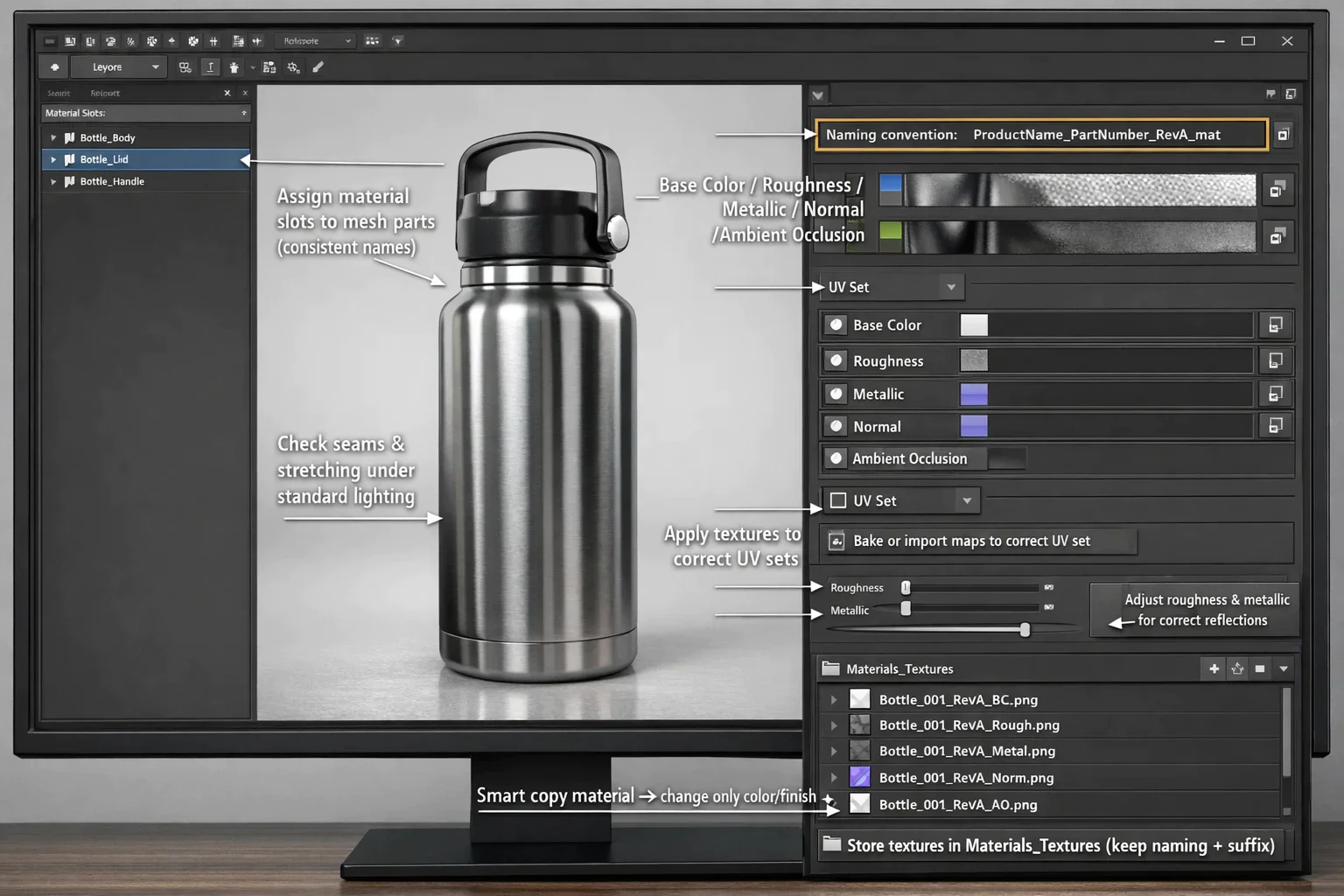Click the copy icon next to Naming convention field

click(1283, 134)
